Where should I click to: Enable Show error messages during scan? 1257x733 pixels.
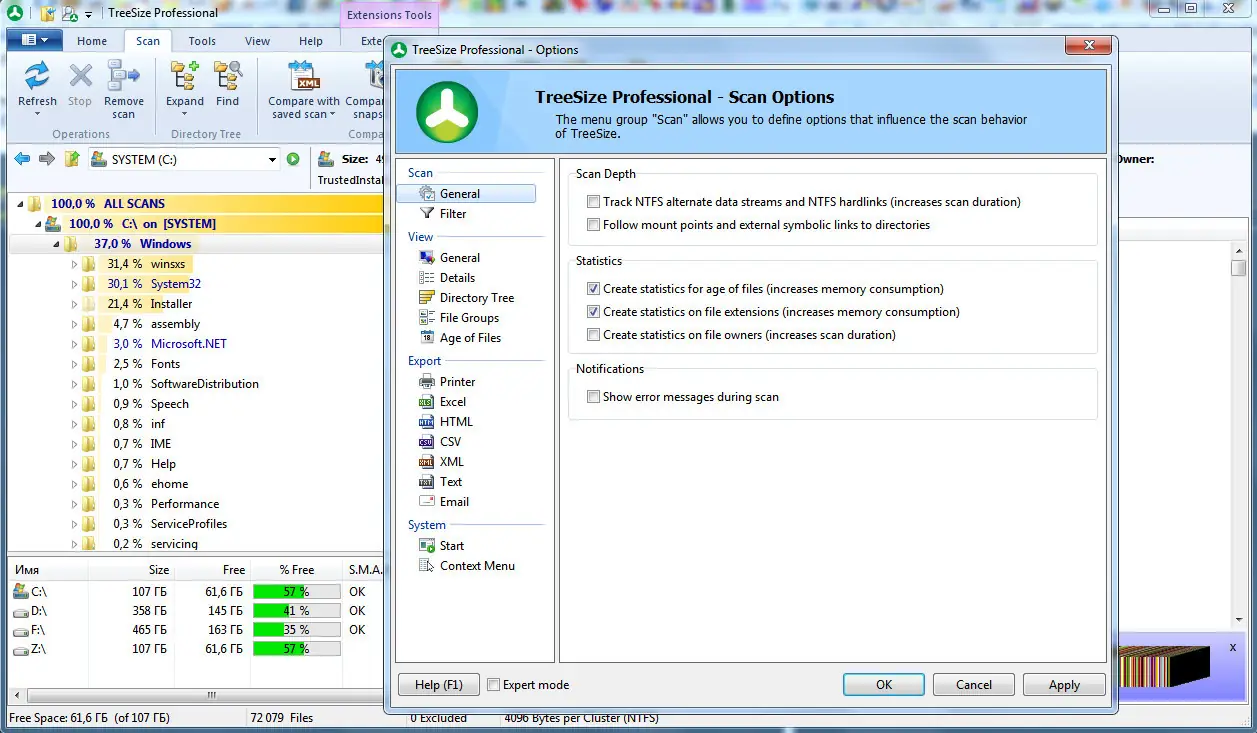(x=594, y=397)
